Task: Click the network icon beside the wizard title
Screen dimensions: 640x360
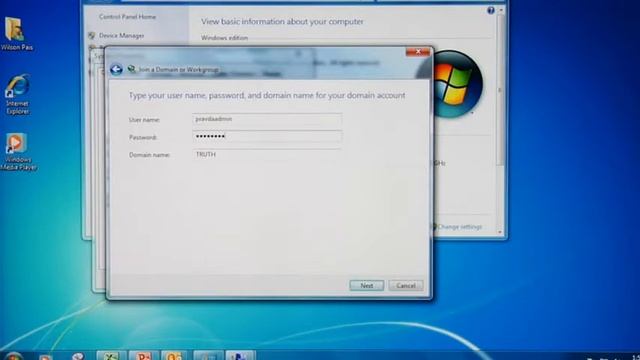Action: (x=131, y=69)
